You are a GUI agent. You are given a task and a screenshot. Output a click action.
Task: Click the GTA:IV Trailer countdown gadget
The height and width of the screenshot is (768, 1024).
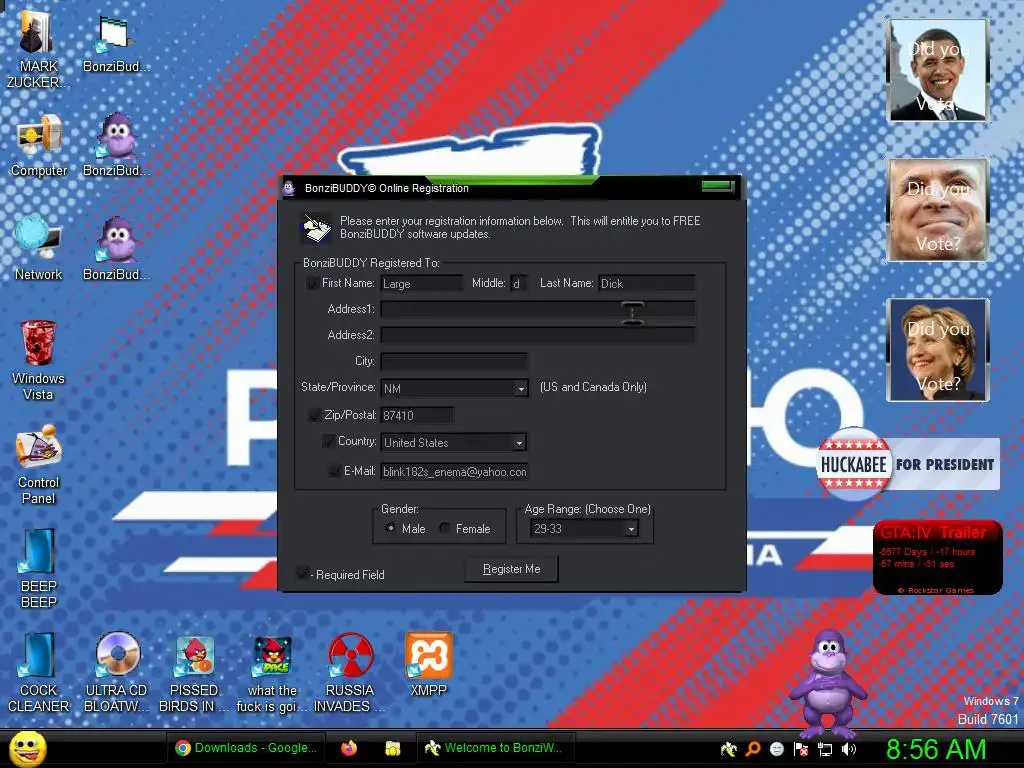[938, 558]
